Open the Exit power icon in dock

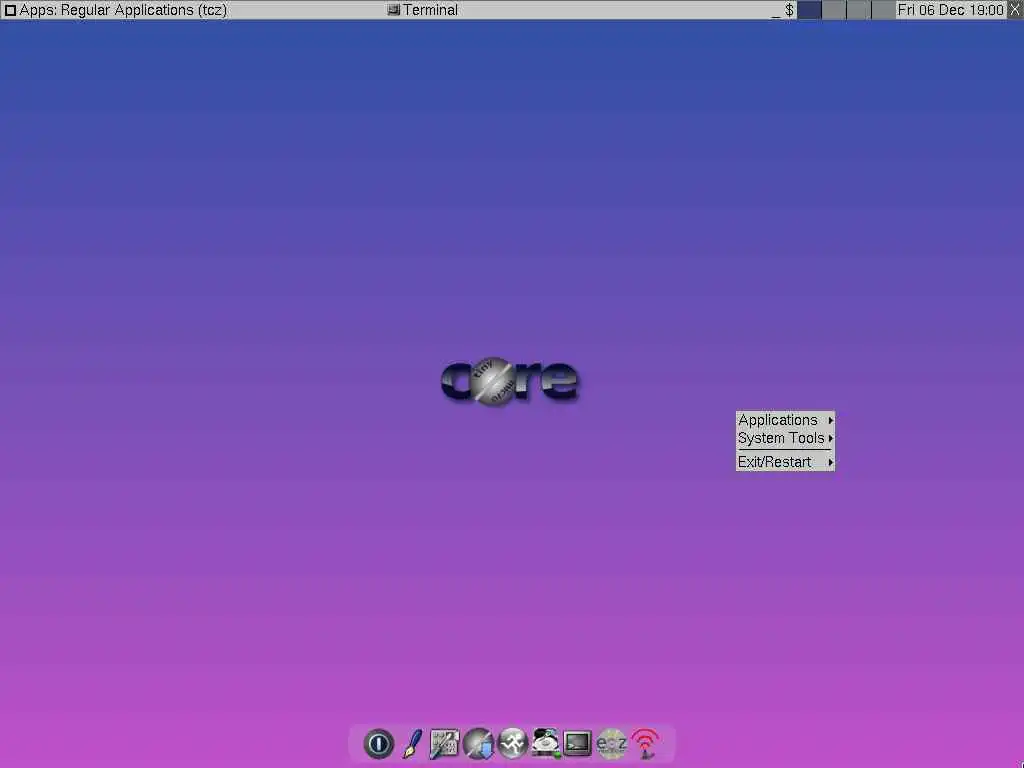click(x=379, y=743)
